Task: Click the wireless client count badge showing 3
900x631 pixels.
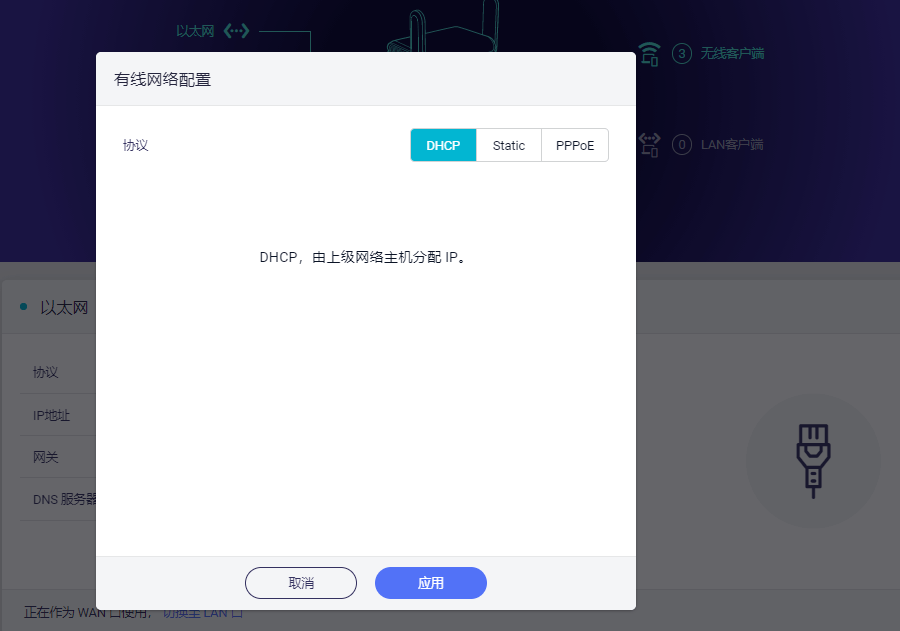Action: (x=682, y=53)
